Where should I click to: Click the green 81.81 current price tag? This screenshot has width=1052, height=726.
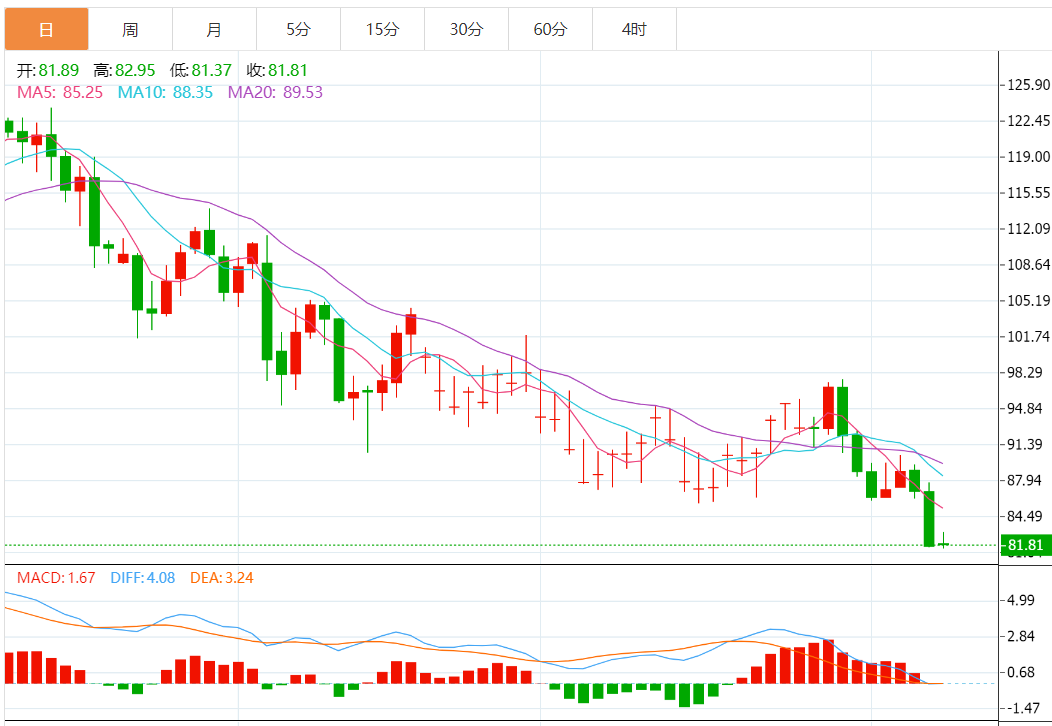point(1026,545)
